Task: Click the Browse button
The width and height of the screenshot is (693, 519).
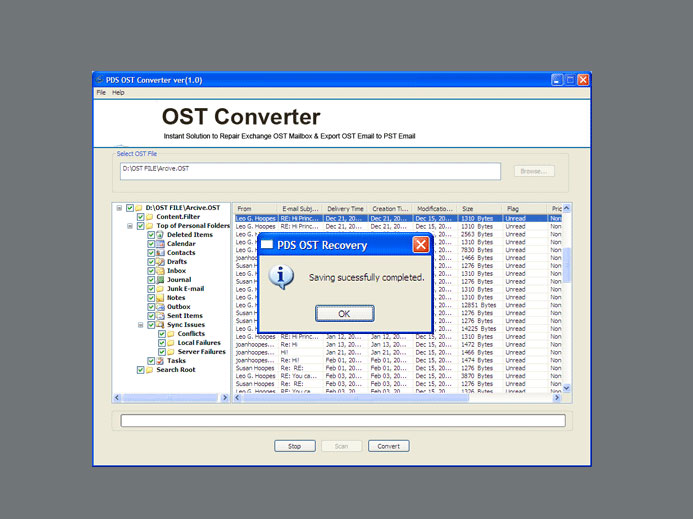Action: 534,171
